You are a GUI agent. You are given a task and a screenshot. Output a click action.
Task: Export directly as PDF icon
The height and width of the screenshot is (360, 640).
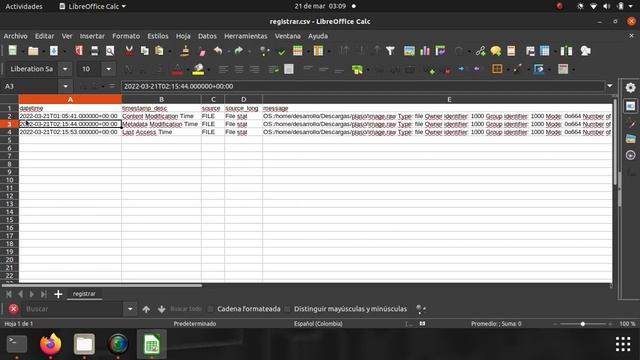coord(79,51)
